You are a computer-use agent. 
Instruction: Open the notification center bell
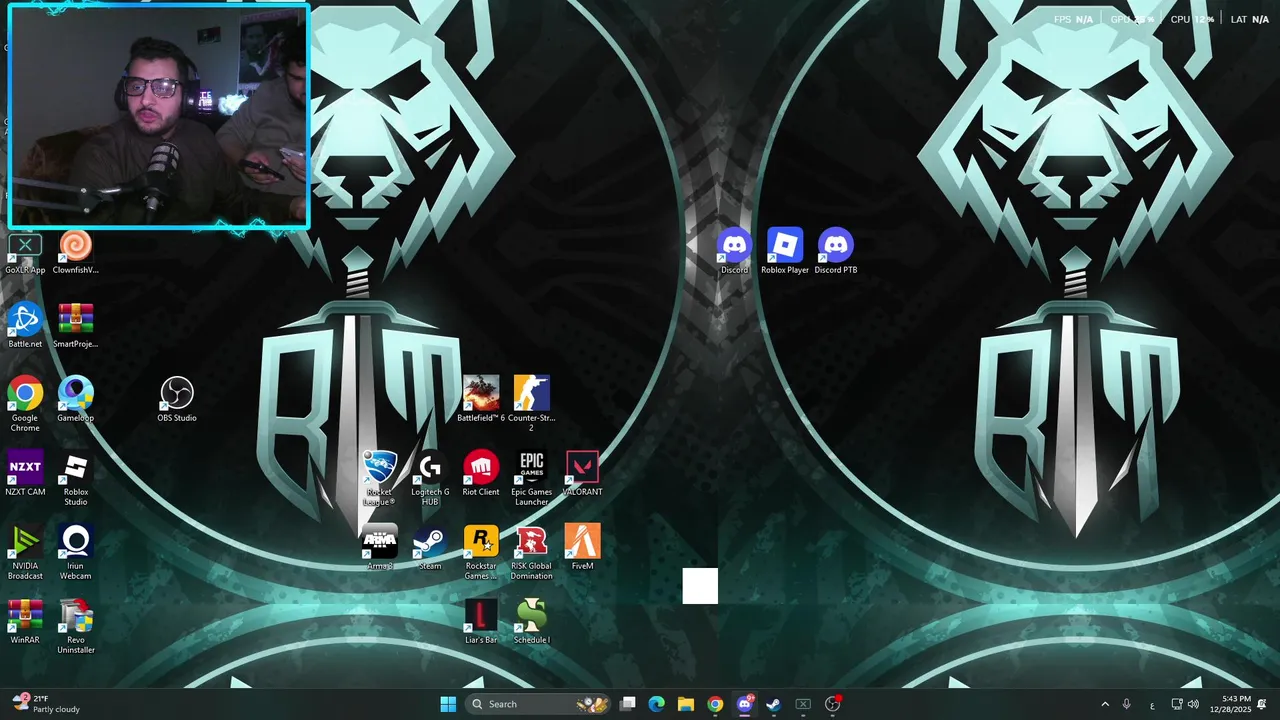pos(1263,704)
